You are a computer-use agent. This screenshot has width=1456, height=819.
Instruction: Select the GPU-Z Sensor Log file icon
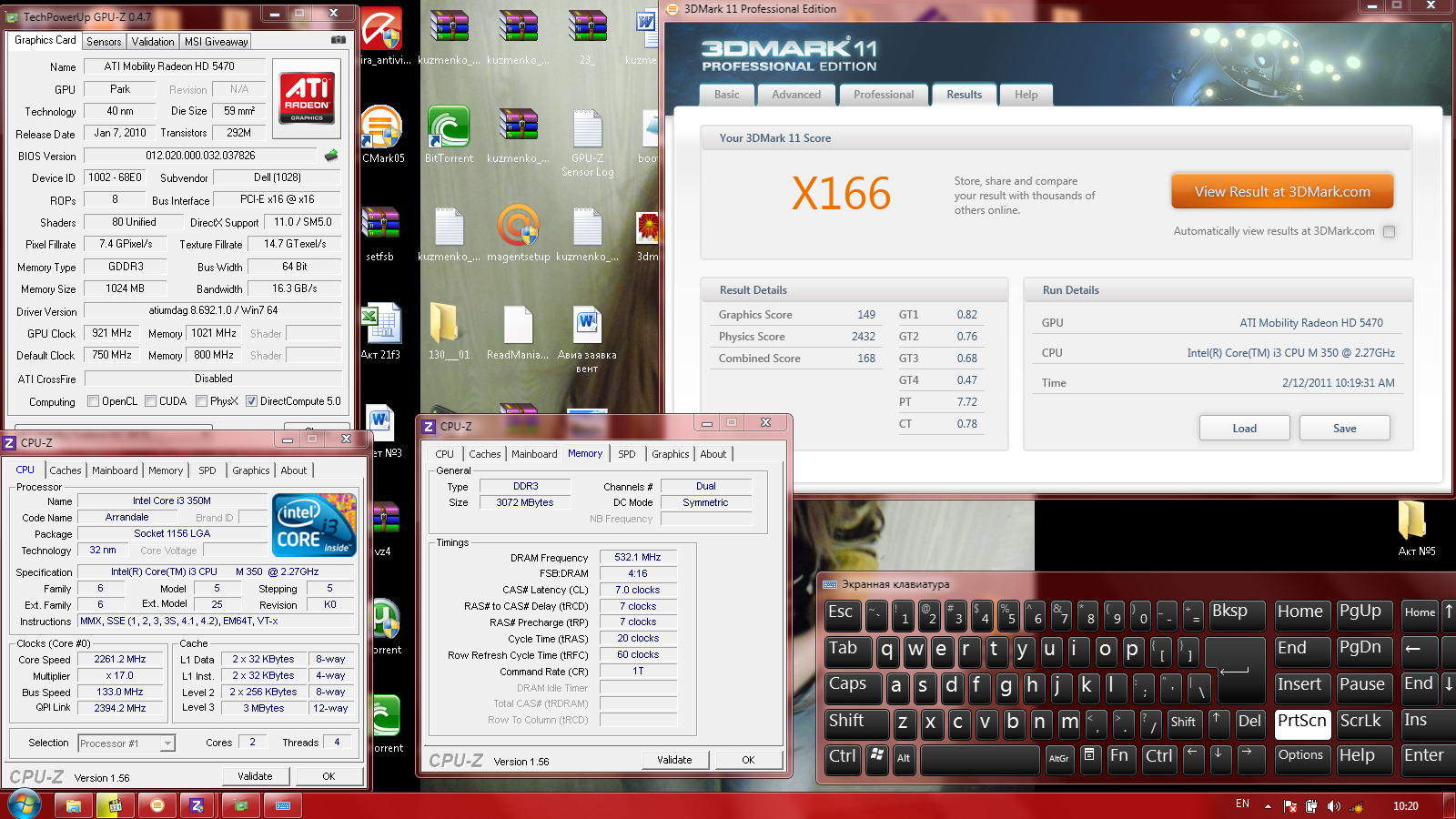[587, 142]
